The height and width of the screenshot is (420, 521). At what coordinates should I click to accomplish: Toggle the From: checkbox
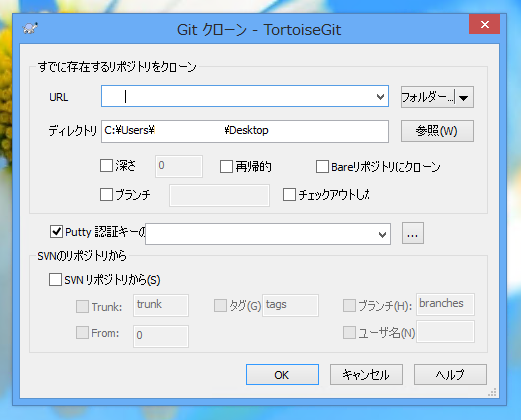pos(82,333)
